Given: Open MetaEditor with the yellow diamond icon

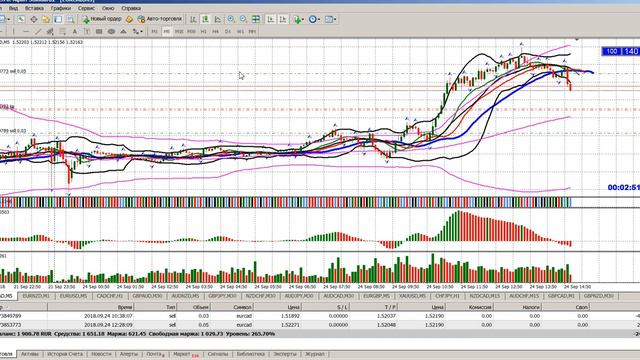Looking at the screenshot, I should click(129, 19).
